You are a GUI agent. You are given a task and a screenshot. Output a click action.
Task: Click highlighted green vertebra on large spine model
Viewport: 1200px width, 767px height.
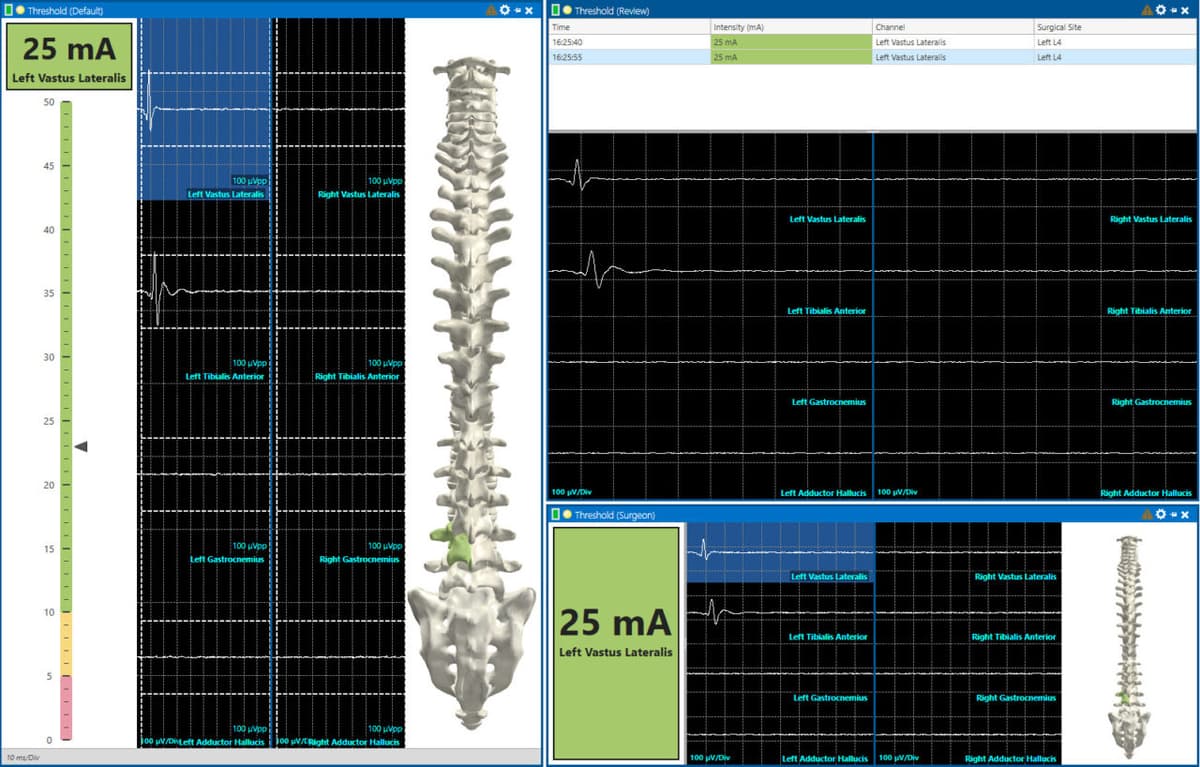pyautogui.click(x=457, y=547)
